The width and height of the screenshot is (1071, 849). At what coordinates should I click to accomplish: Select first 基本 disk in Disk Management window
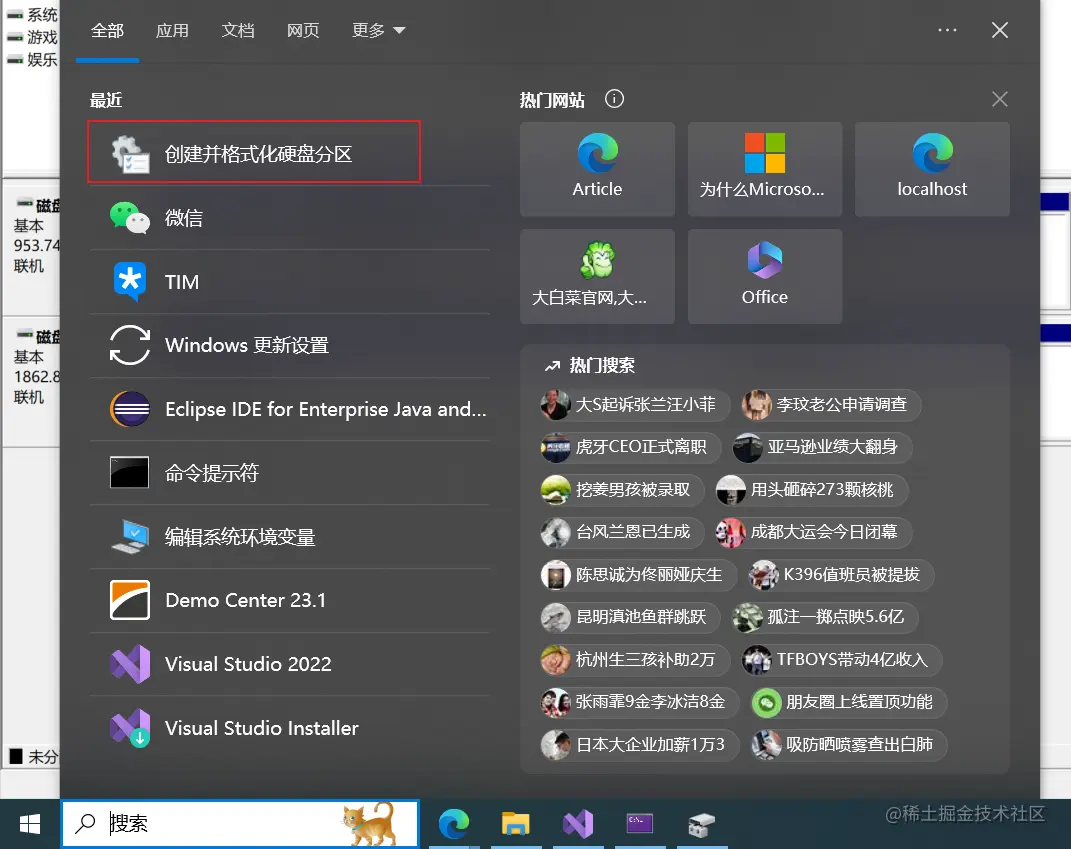tap(31, 246)
